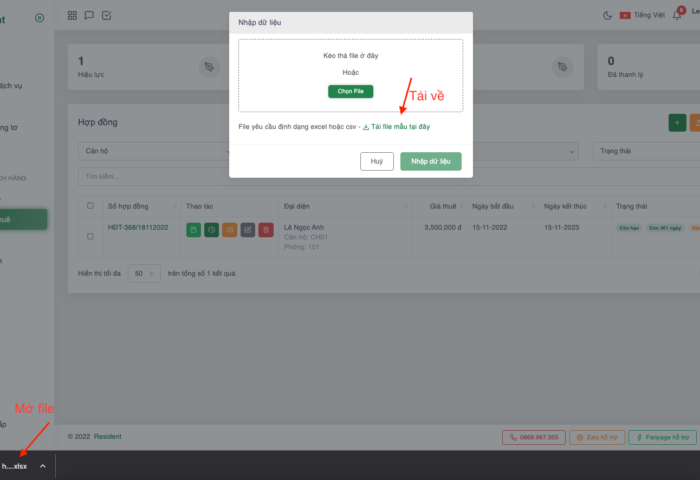Open the checklist tasks icon
This screenshot has height=480, width=700.
pos(106,16)
